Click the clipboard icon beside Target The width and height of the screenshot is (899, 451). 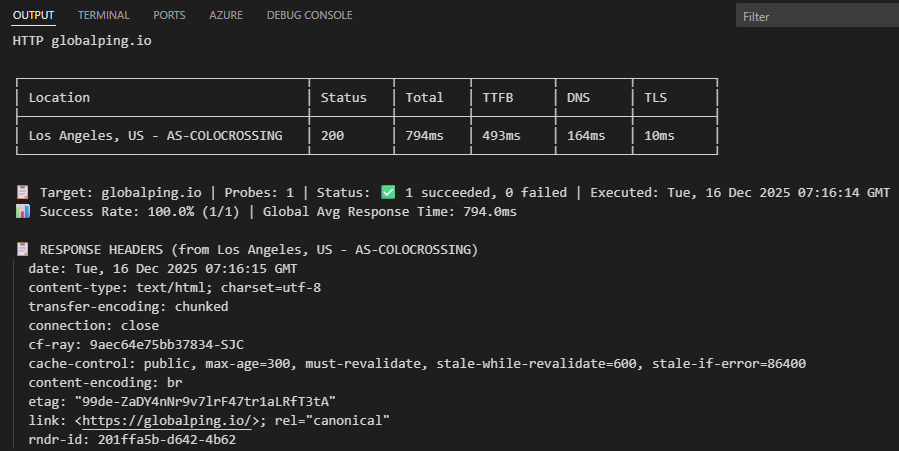22,193
